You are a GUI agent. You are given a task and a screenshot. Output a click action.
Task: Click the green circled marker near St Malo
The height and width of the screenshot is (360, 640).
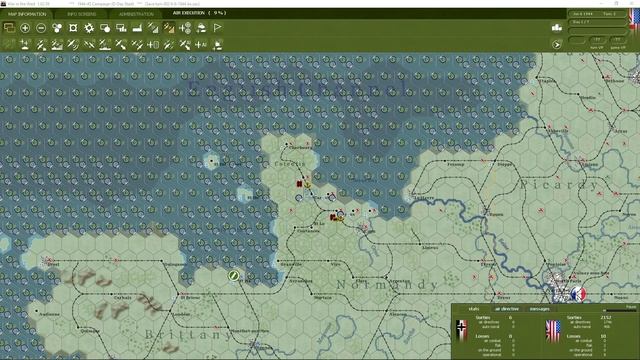click(x=233, y=276)
